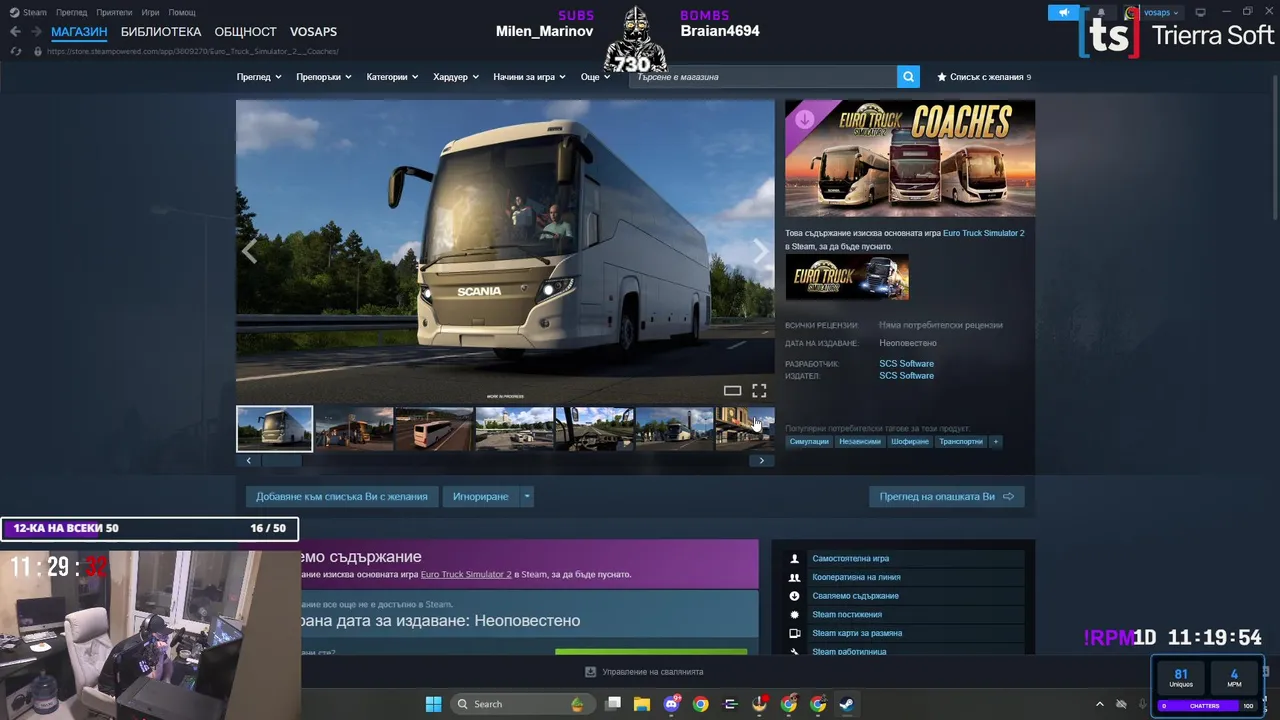Open the VOSAPS profile tab

313,32
